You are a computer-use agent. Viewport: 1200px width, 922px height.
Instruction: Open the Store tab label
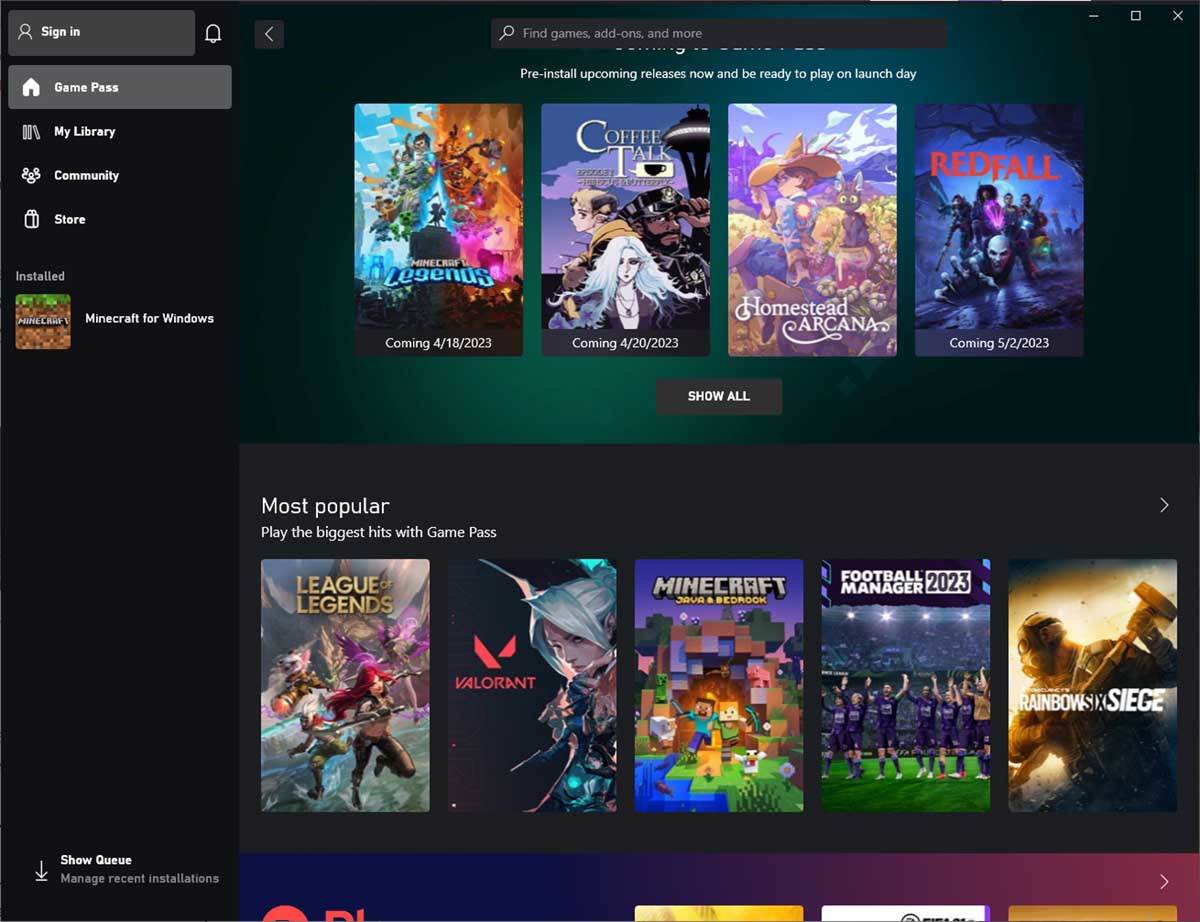coord(70,219)
